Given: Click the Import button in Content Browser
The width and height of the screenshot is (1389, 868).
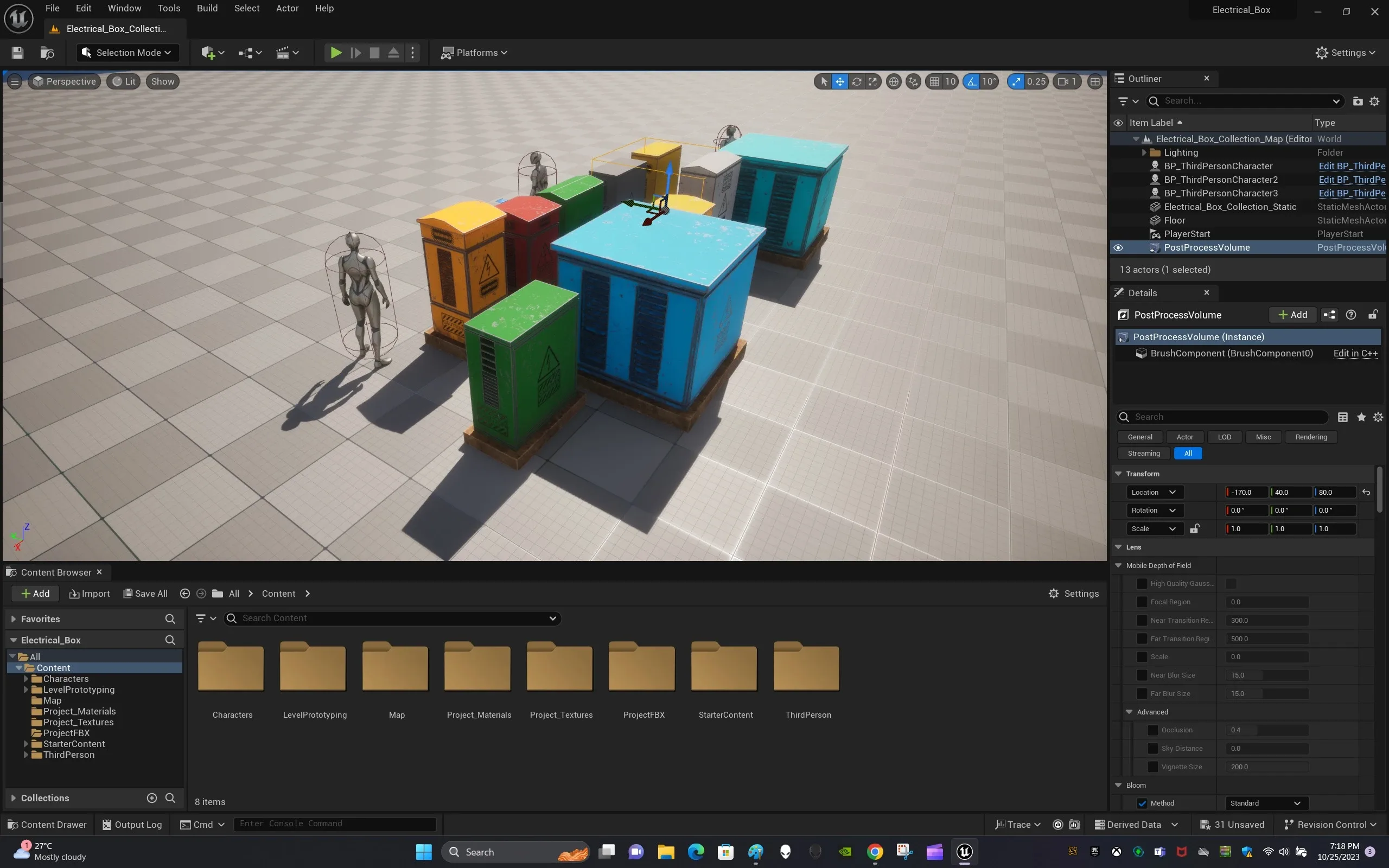Looking at the screenshot, I should tap(90, 593).
